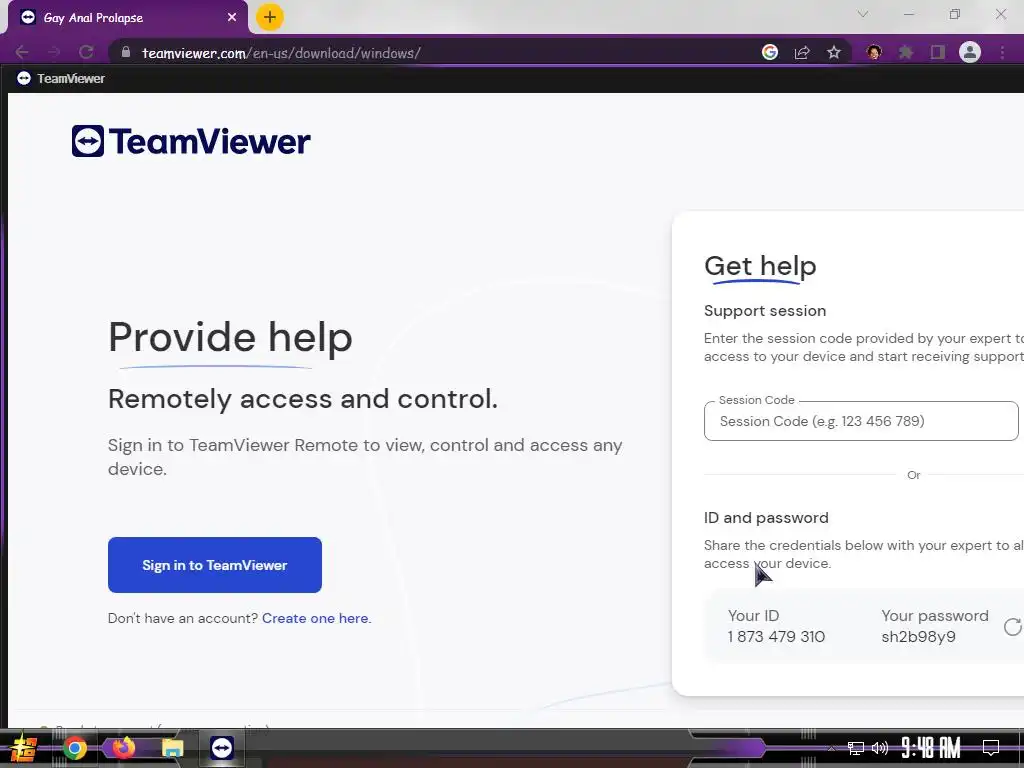
Task: Select the TeamViewer browser tab
Action: (127, 18)
